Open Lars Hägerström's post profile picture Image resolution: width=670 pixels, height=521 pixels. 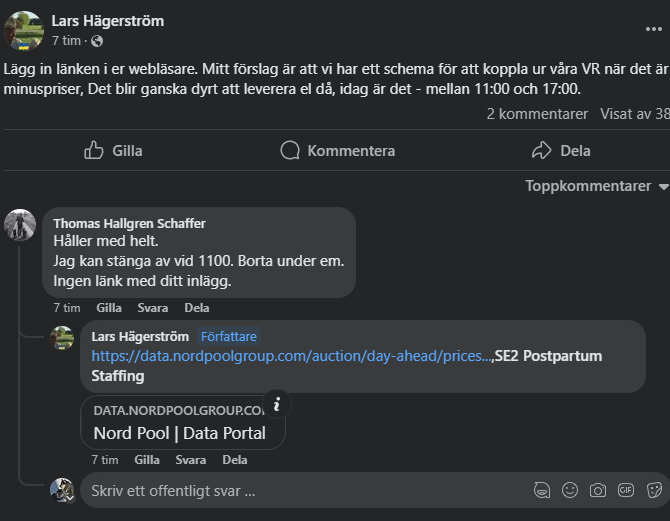[24, 31]
